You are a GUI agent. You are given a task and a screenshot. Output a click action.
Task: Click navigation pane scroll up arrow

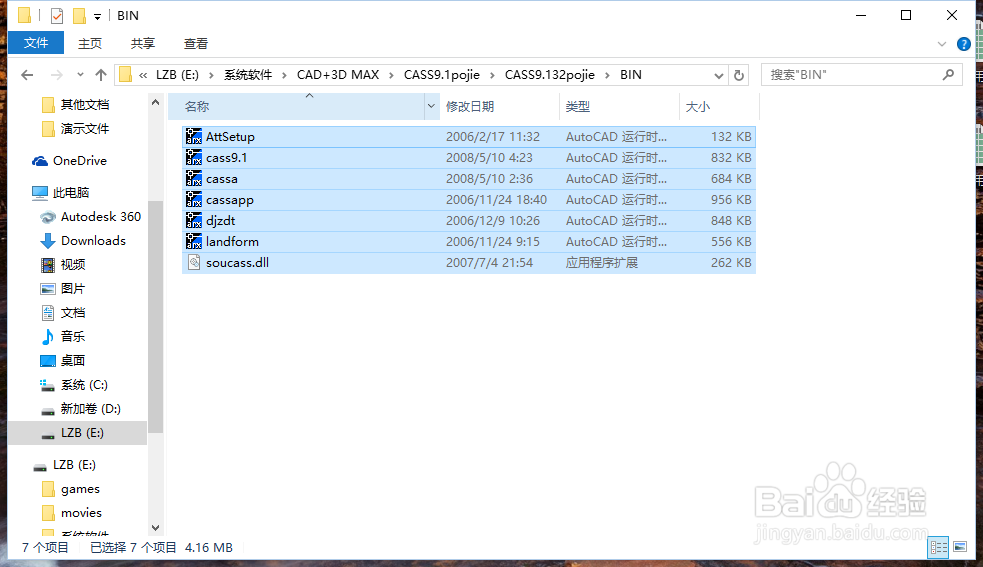[x=155, y=102]
